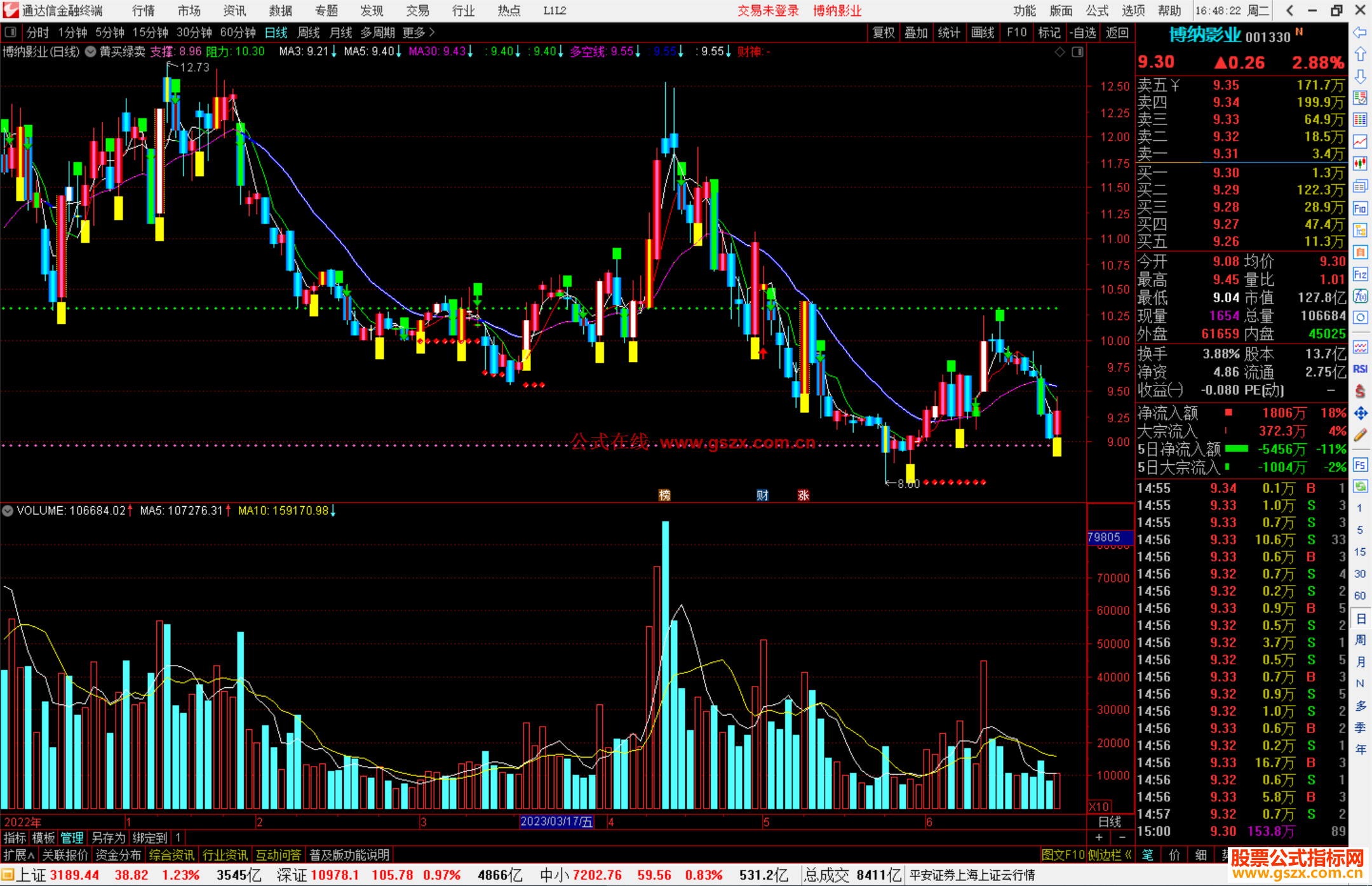Open the candlestick chart sidebar icon
The height and width of the screenshot is (886, 1372).
1360,164
